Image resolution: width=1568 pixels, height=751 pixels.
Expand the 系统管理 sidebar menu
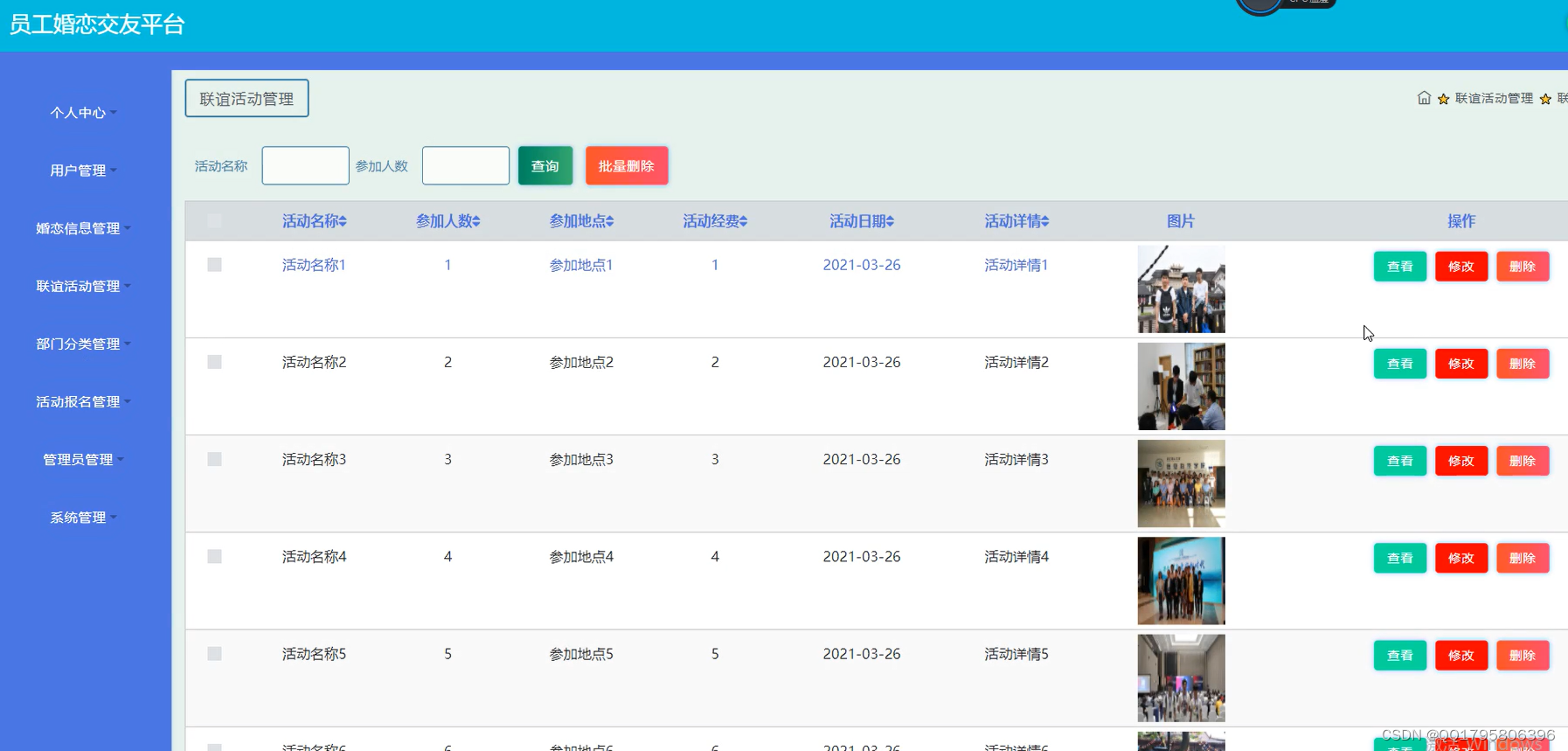point(83,518)
